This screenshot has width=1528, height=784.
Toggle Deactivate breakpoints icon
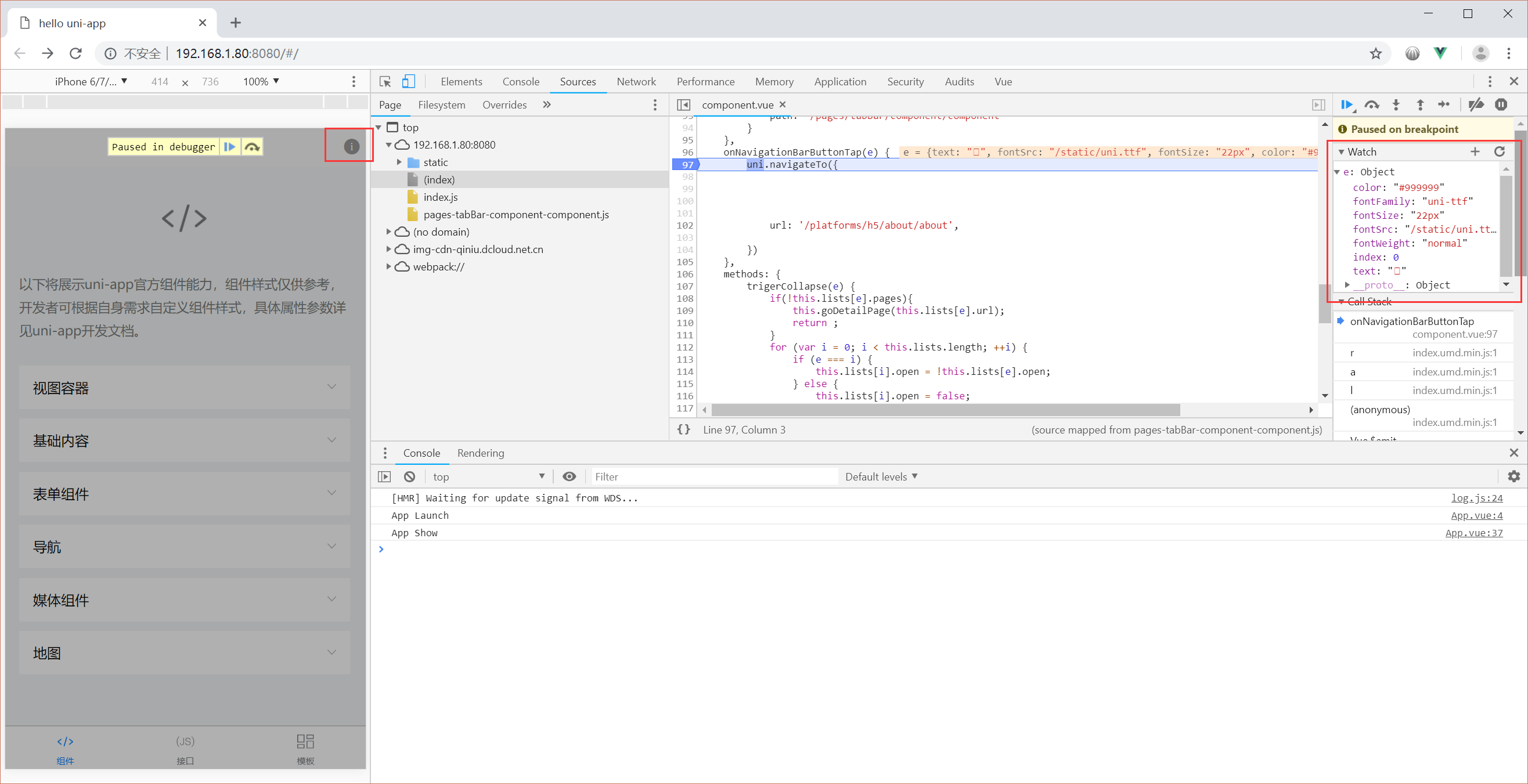[x=1476, y=105]
